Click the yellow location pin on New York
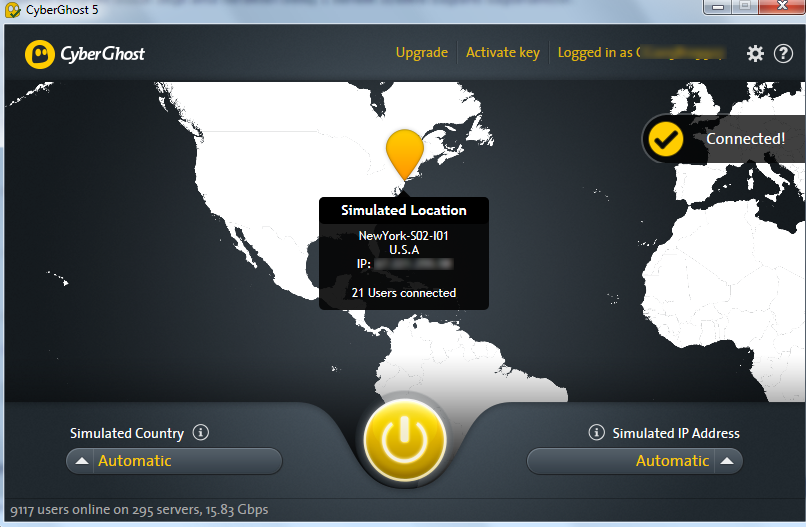The height and width of the screenshot is (527, 806). (x=405, y=155)
